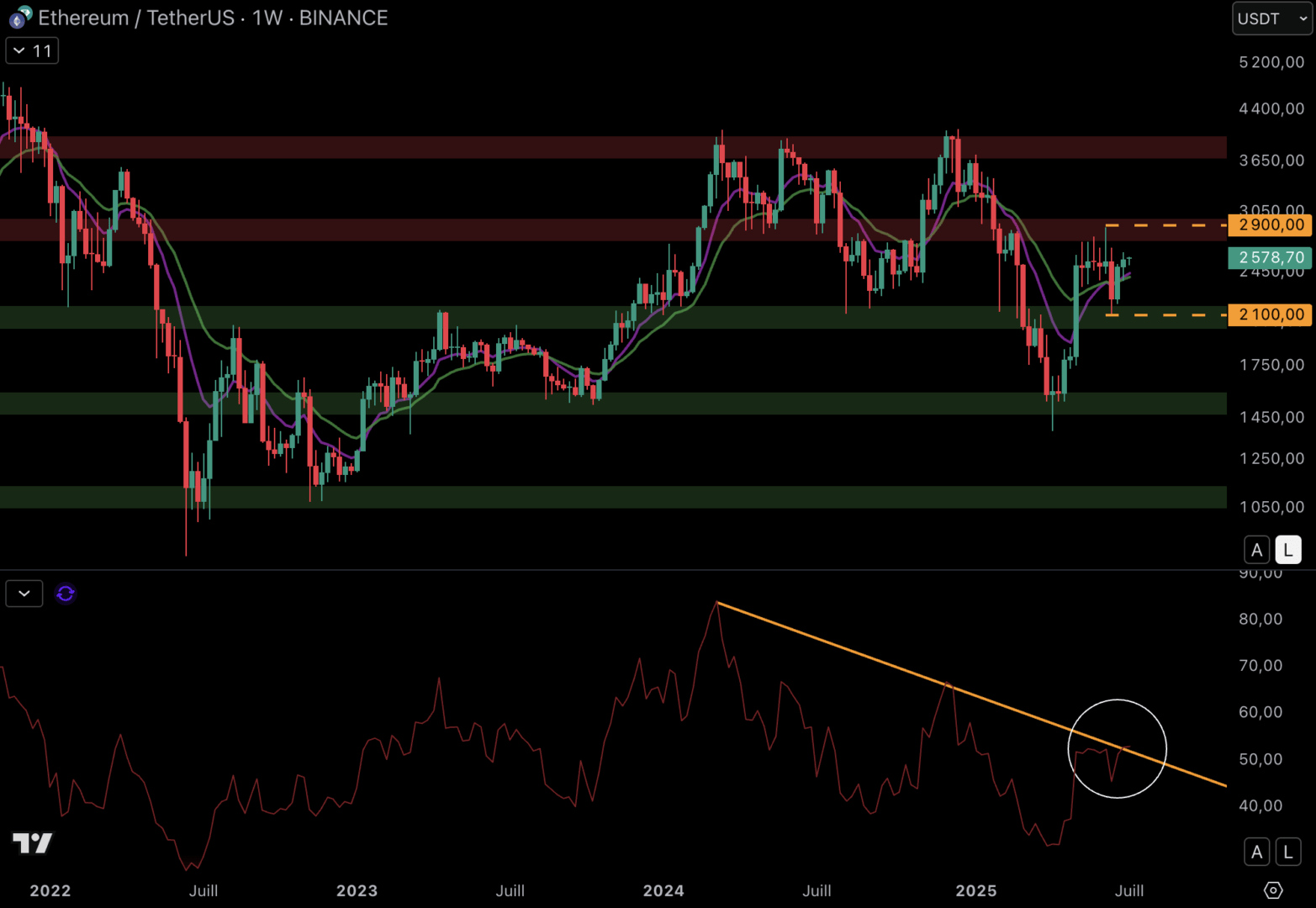Click the BINANCE exchange label

click(x=343, y=18)
